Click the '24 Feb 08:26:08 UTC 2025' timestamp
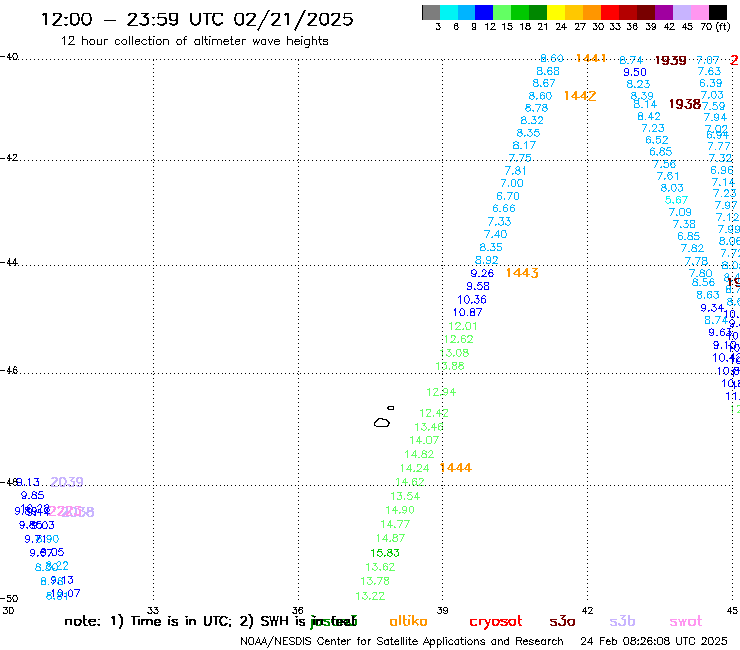The image size is (740, 650). click(x=654, y=642)
